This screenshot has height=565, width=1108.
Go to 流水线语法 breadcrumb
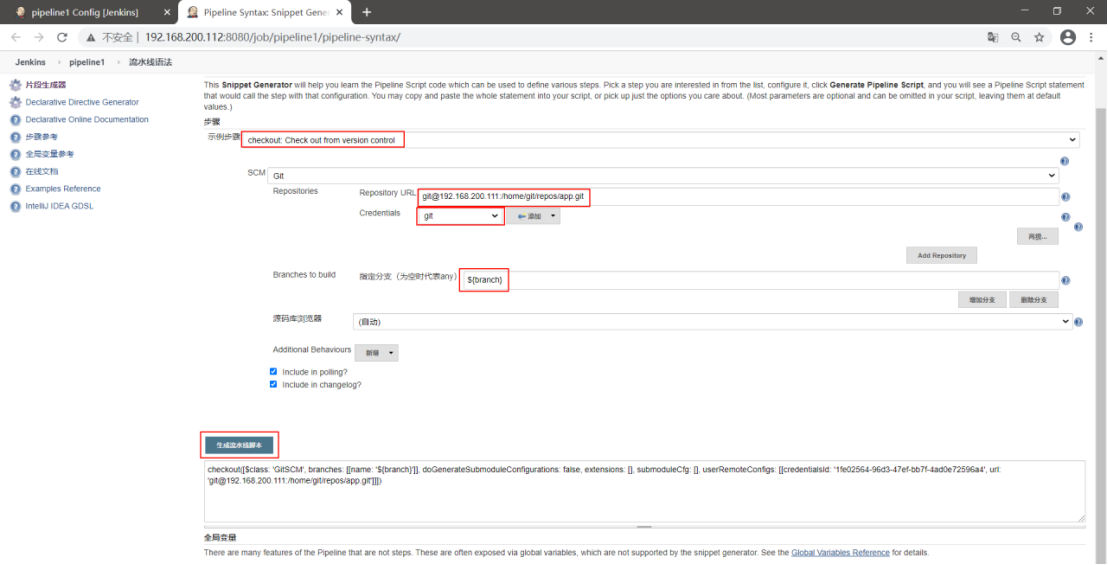[x=151, y=62]
